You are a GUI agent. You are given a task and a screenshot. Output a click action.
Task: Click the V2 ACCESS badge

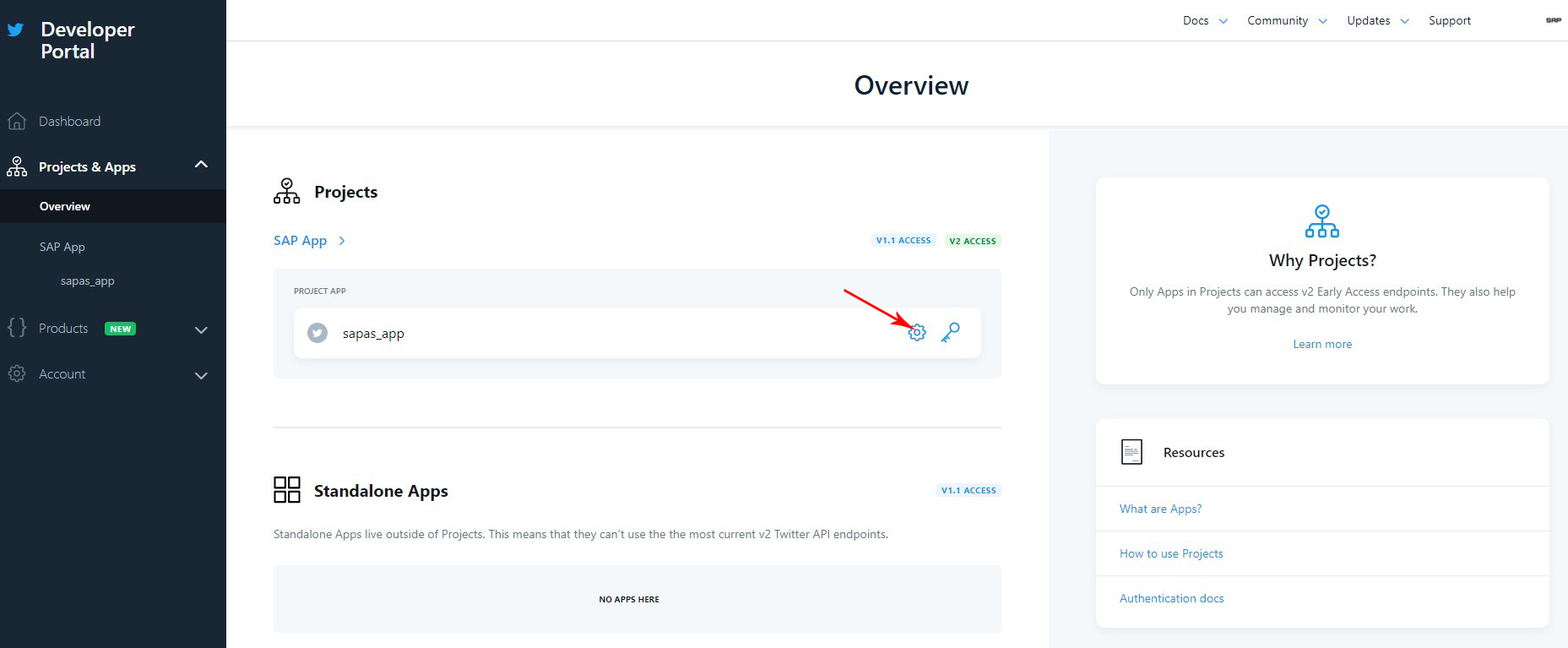coord(973,241)
